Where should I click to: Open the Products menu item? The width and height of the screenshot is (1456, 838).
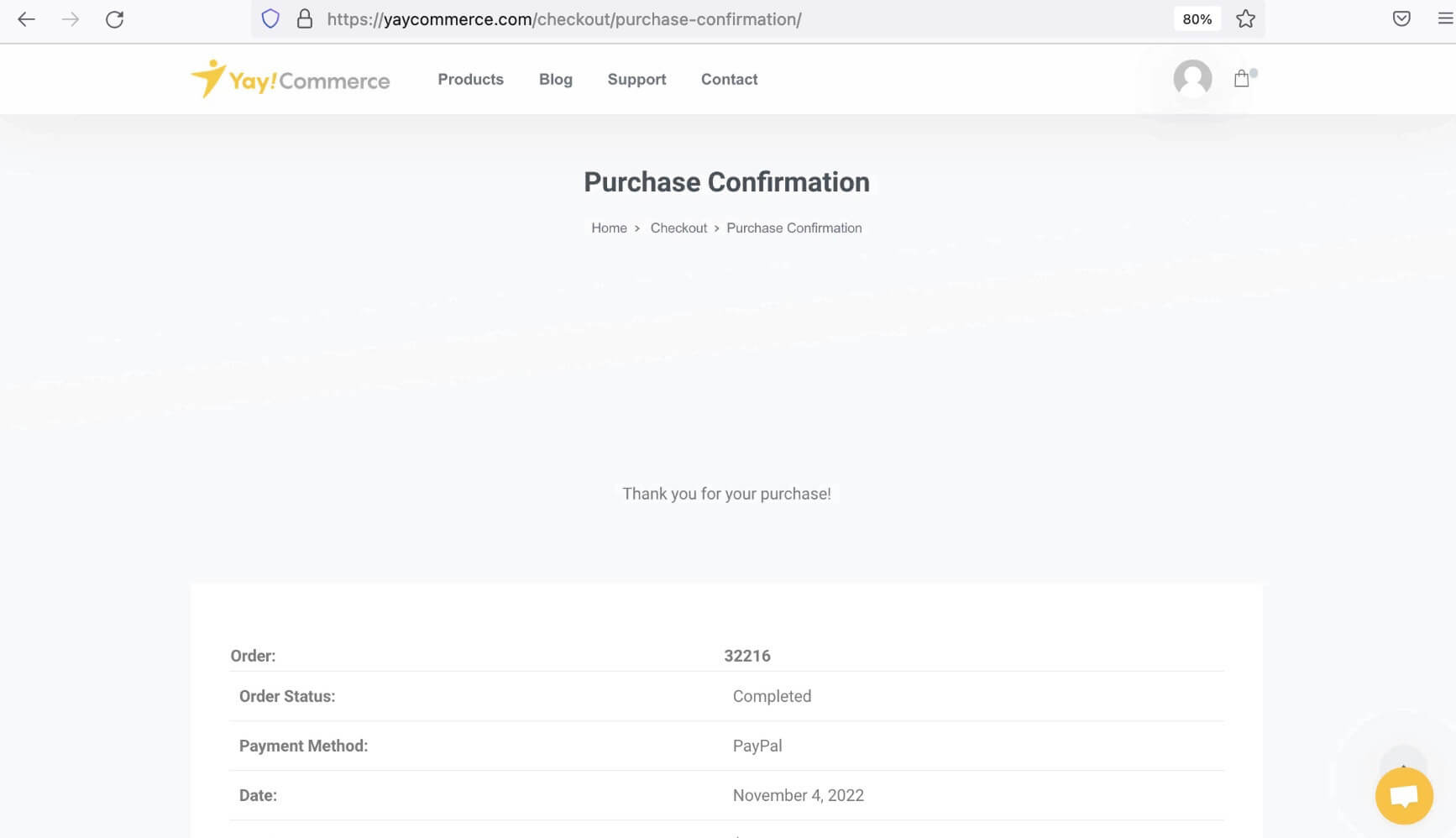coord(470,80)
